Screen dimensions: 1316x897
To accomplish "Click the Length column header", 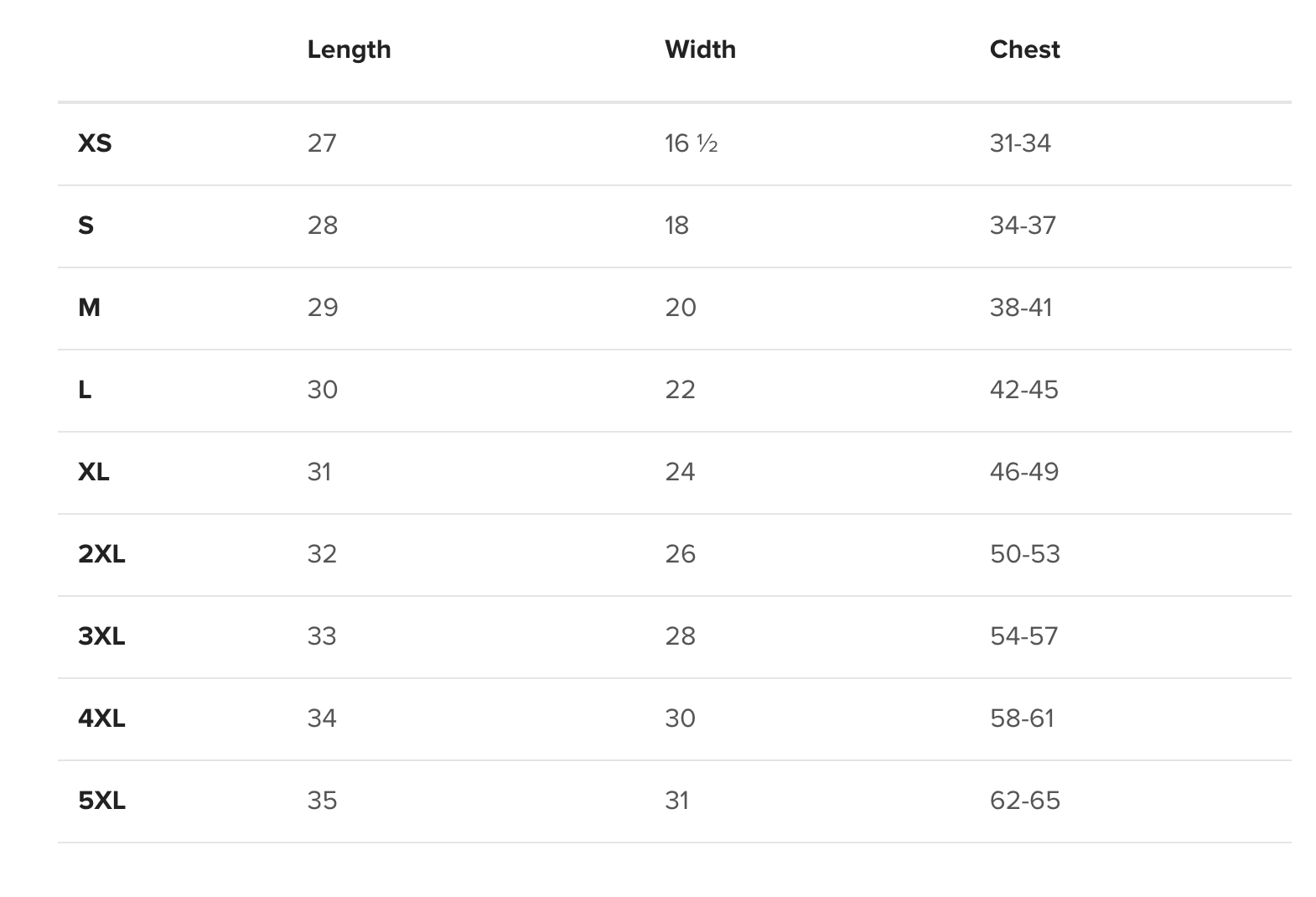I will [x=349, y=49].
